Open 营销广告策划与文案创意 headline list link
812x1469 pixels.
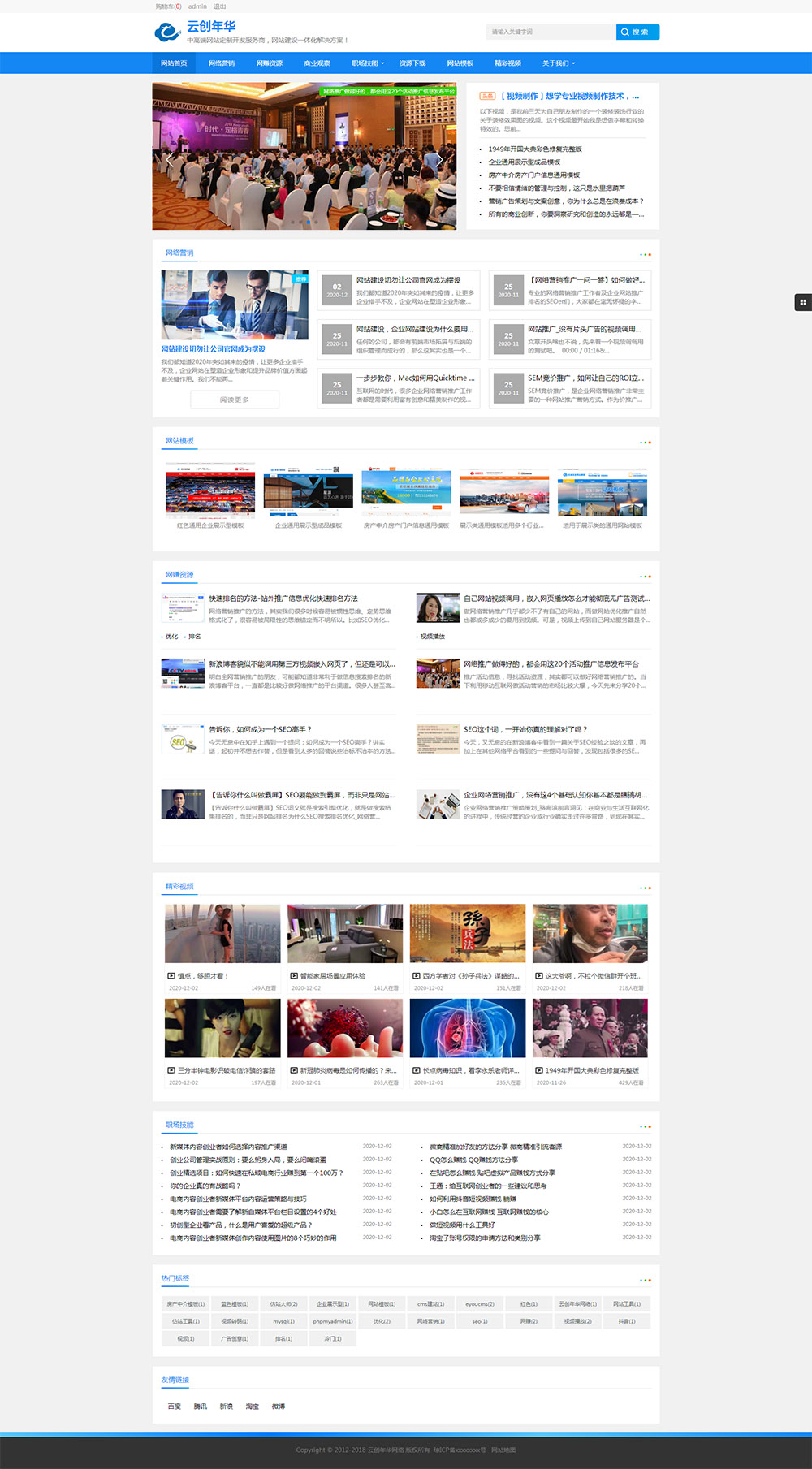click(x=565, y=201)
